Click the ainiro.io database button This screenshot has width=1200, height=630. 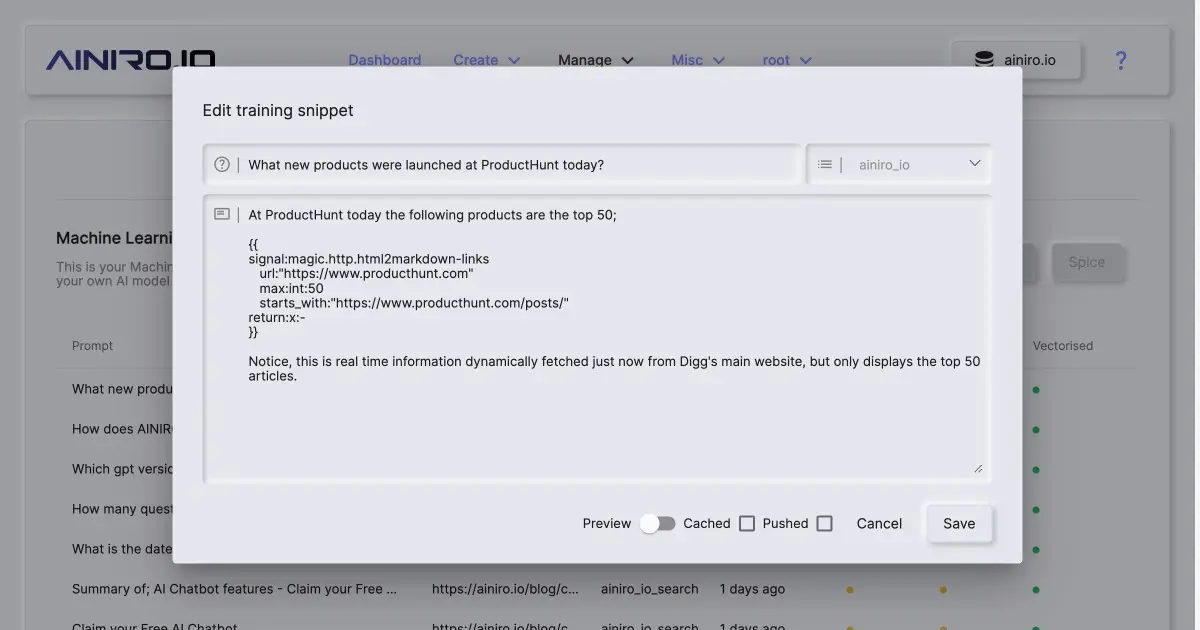point(1018,60)
